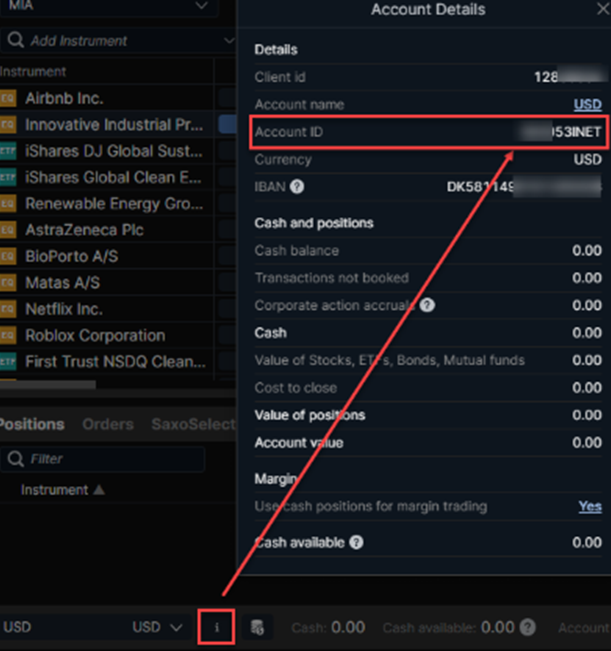
Task: Close the Account Details panel
Action: [x=596, y=10]
